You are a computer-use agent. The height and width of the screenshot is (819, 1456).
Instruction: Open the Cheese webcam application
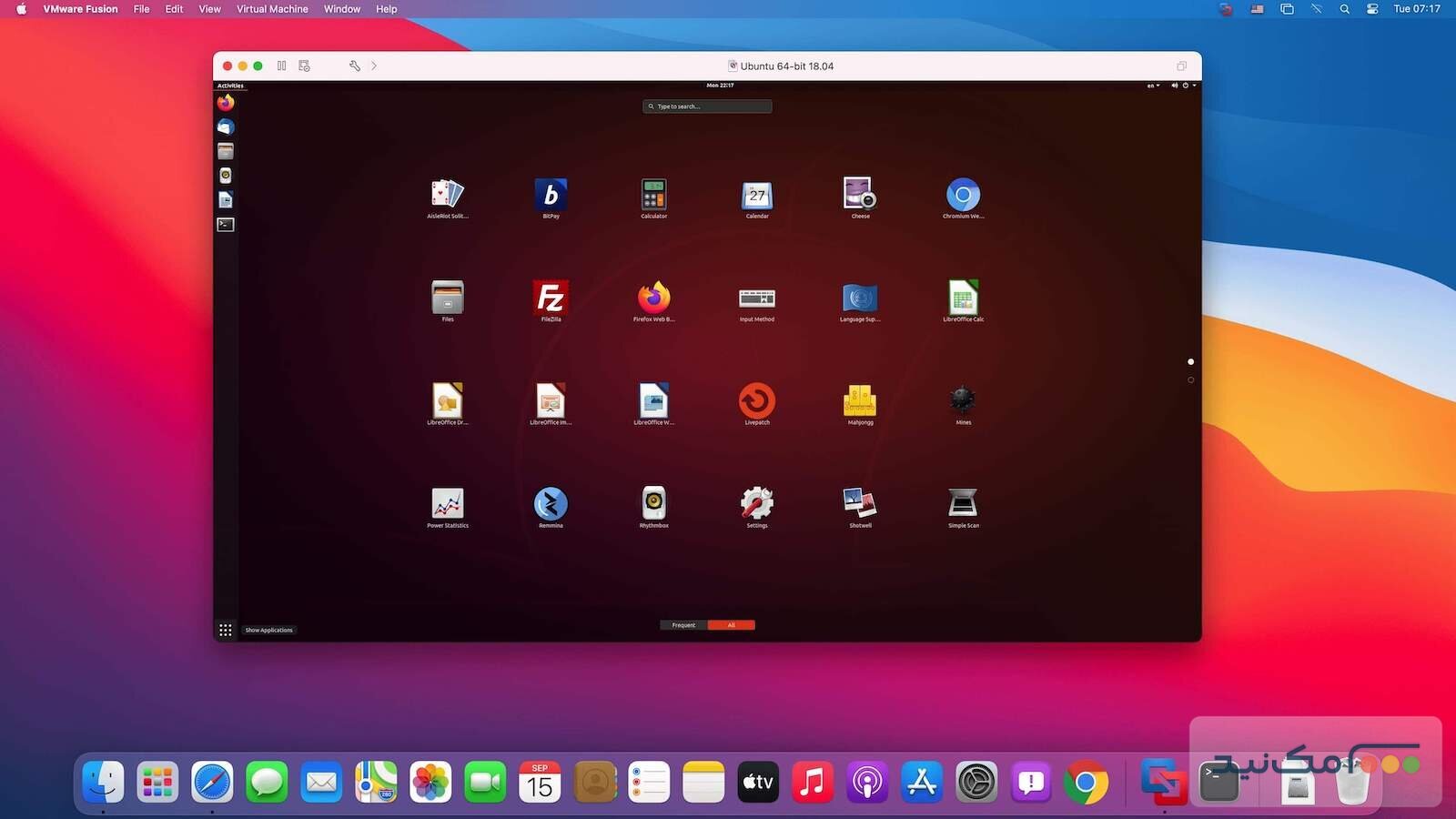click(859, 195)
